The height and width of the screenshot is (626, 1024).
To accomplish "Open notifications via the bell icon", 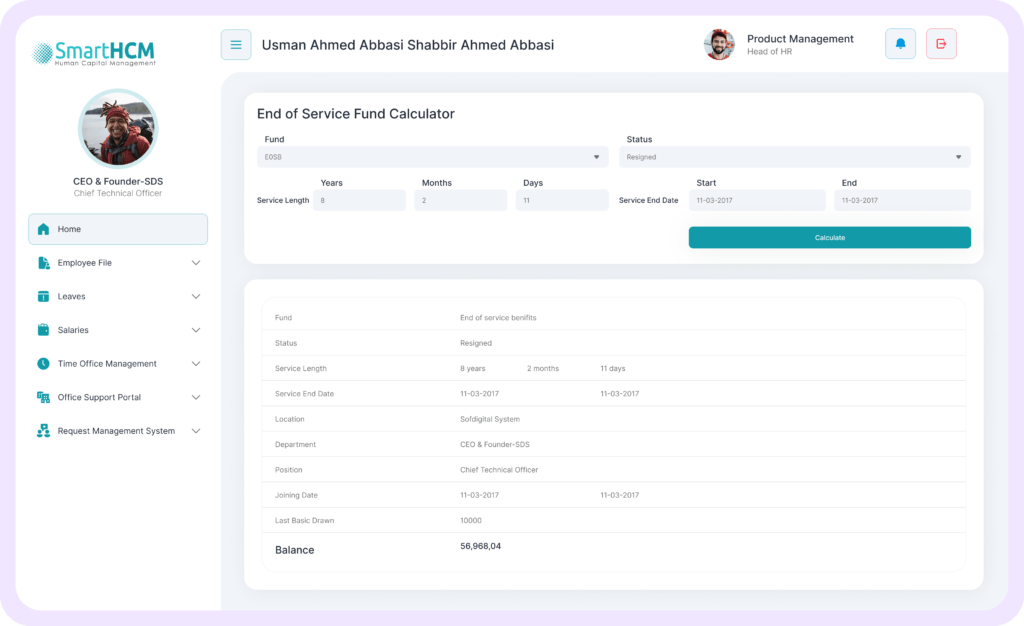I will [x=900, y=44].
